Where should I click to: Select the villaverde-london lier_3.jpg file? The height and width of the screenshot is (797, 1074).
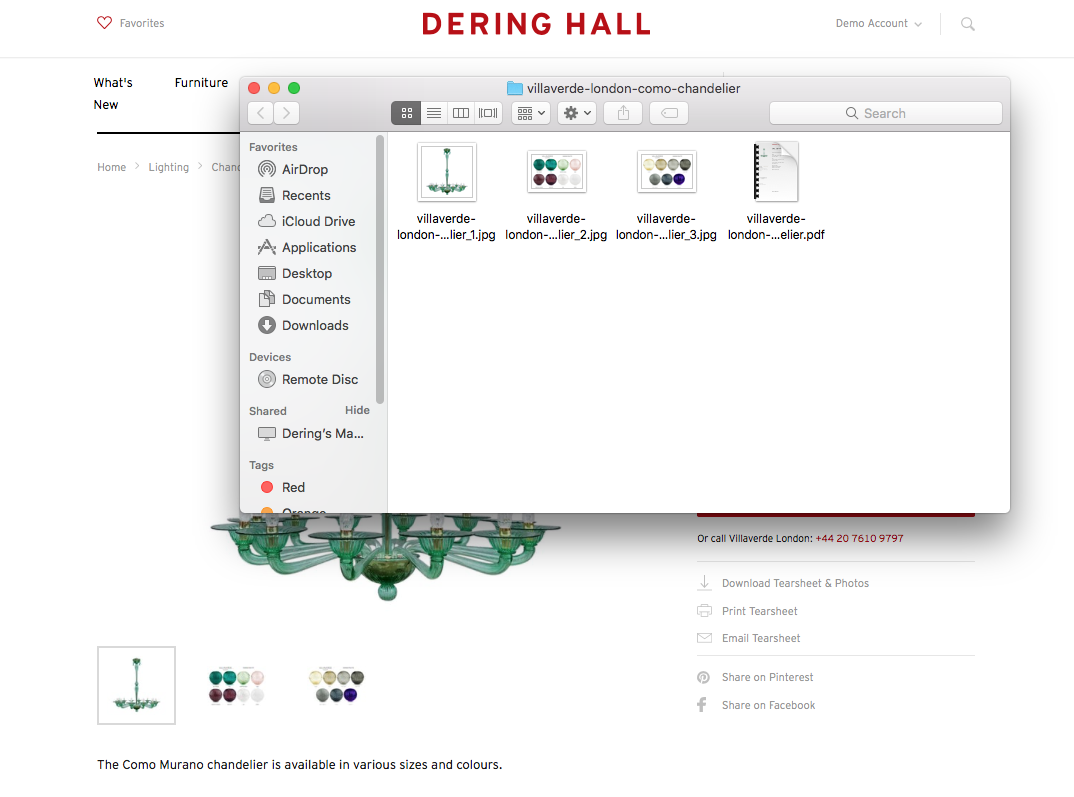tap(666, 192)
